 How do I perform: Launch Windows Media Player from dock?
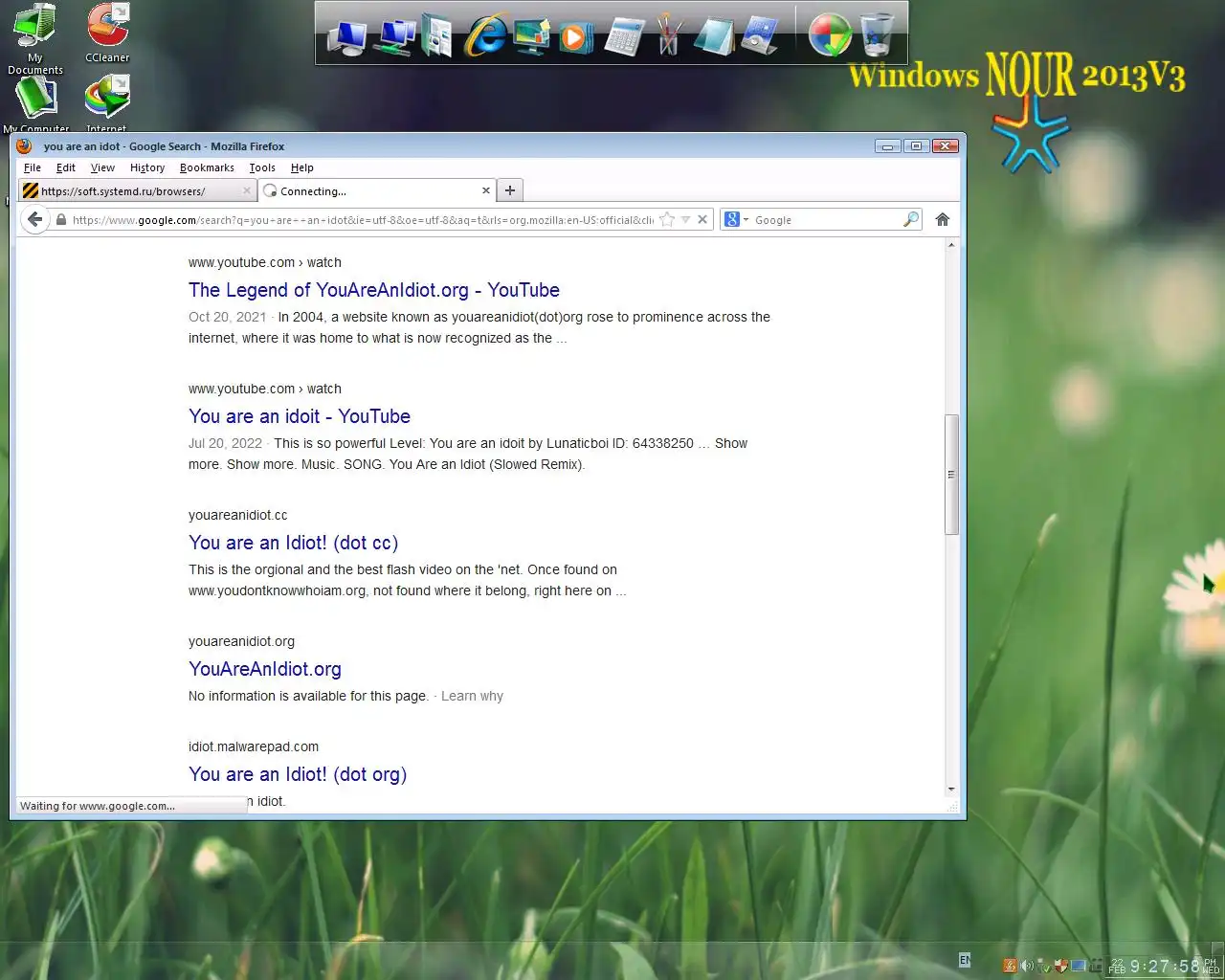[575, 37]
